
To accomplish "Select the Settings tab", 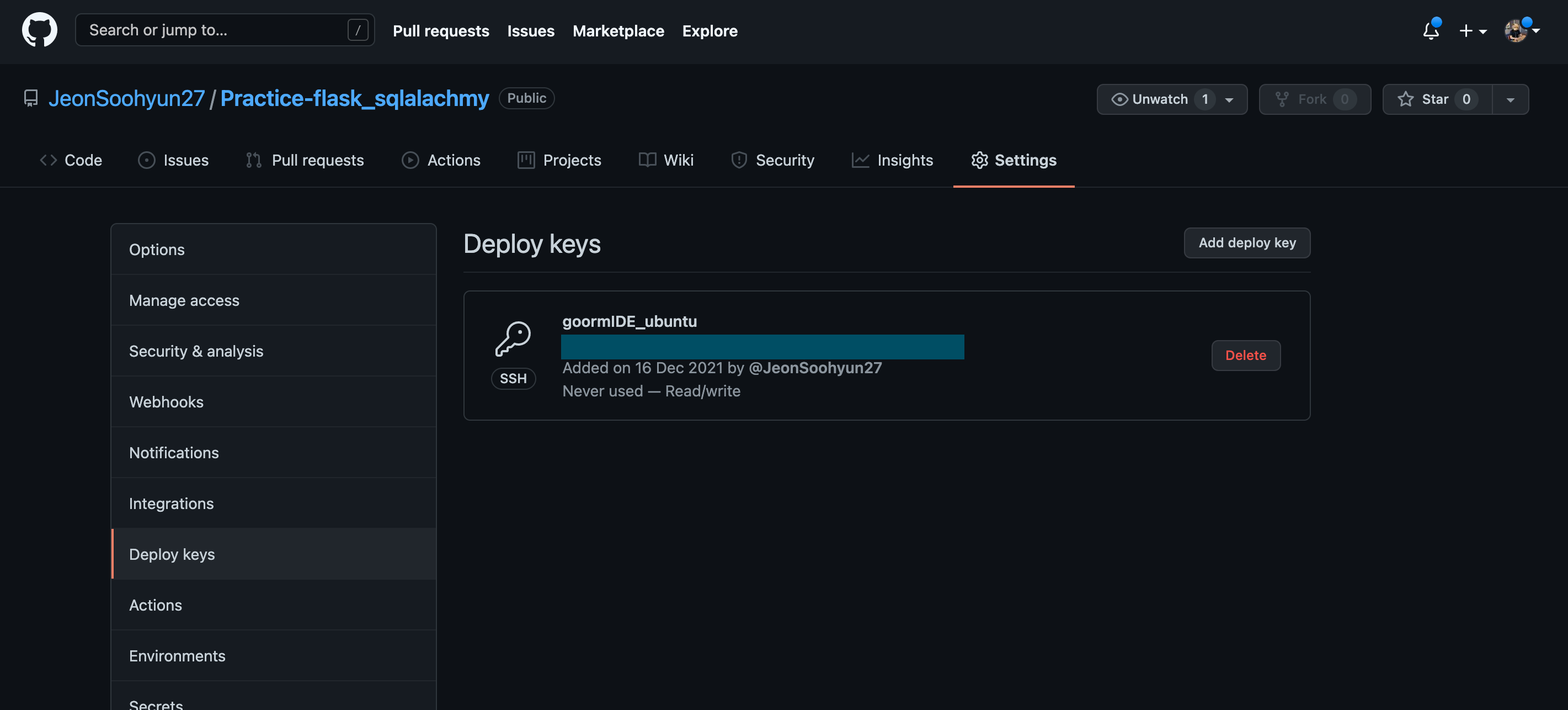I will pos(1014,160).
